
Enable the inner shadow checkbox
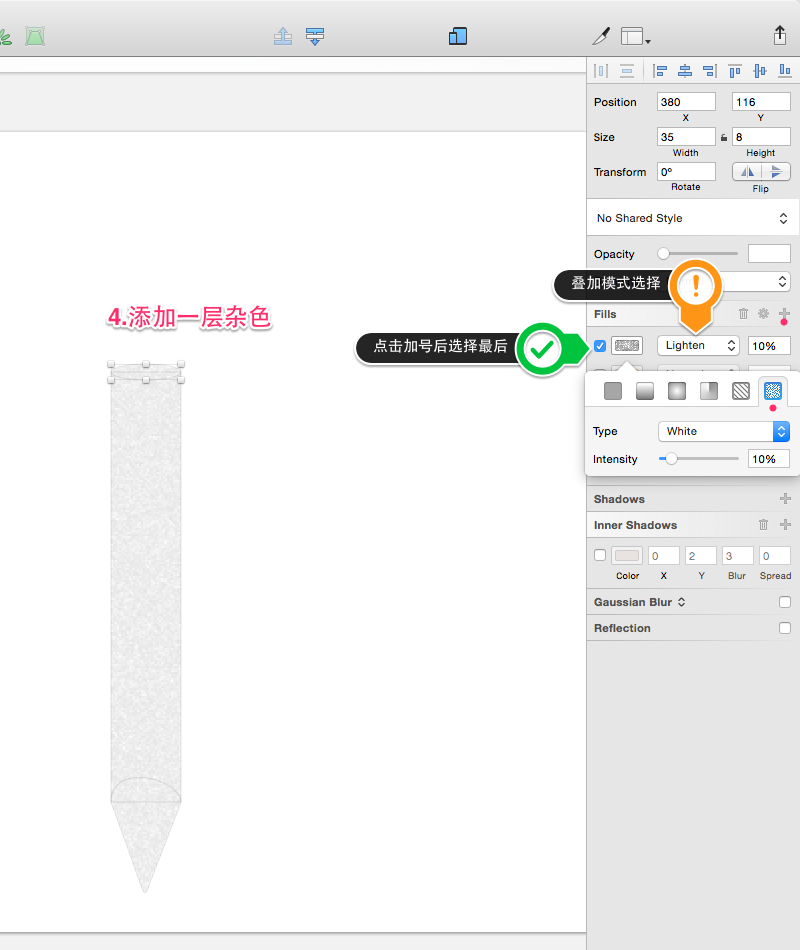click(x=600, y=555)
